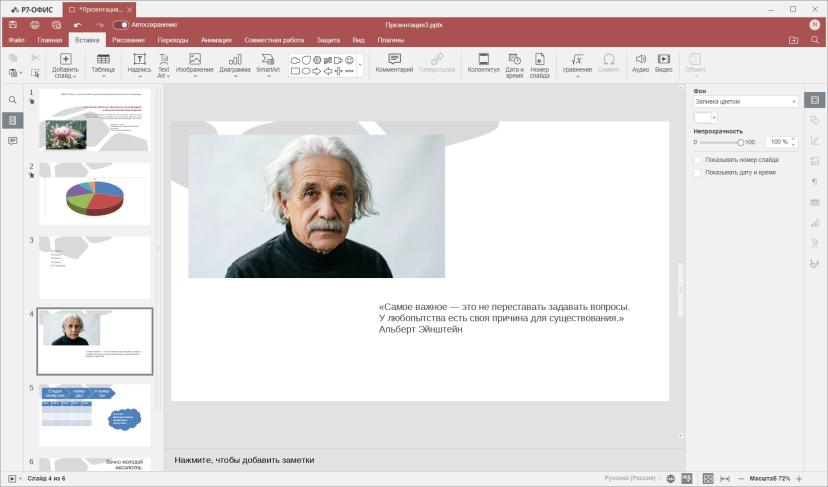Viewport: 828px width, 487px height.
Task: Open the Text Art dropdown
Action: (164, 65)
